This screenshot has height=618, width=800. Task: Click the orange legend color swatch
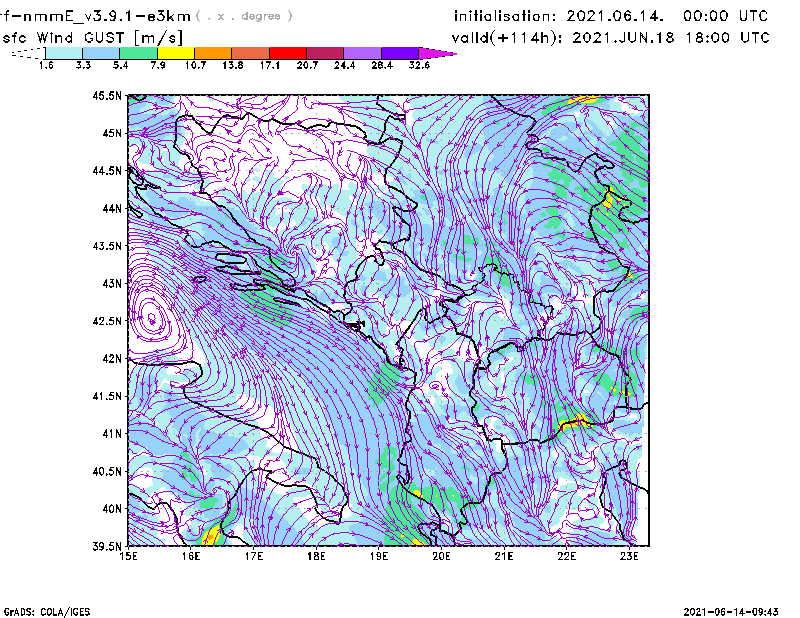pos(213,53)
